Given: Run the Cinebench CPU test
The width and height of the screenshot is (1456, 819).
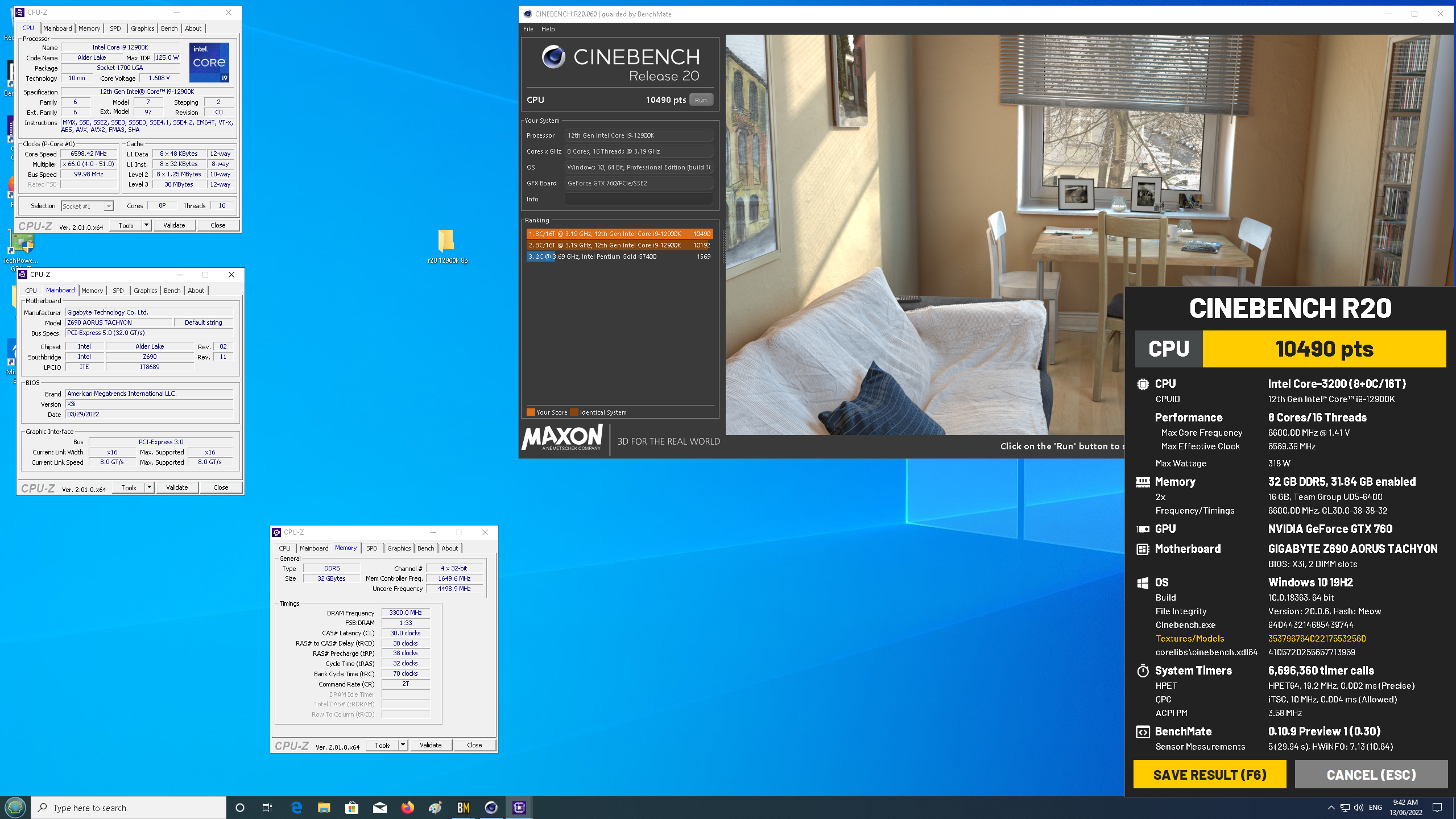Looking at the screenshot, I should (x=701, y=100).
